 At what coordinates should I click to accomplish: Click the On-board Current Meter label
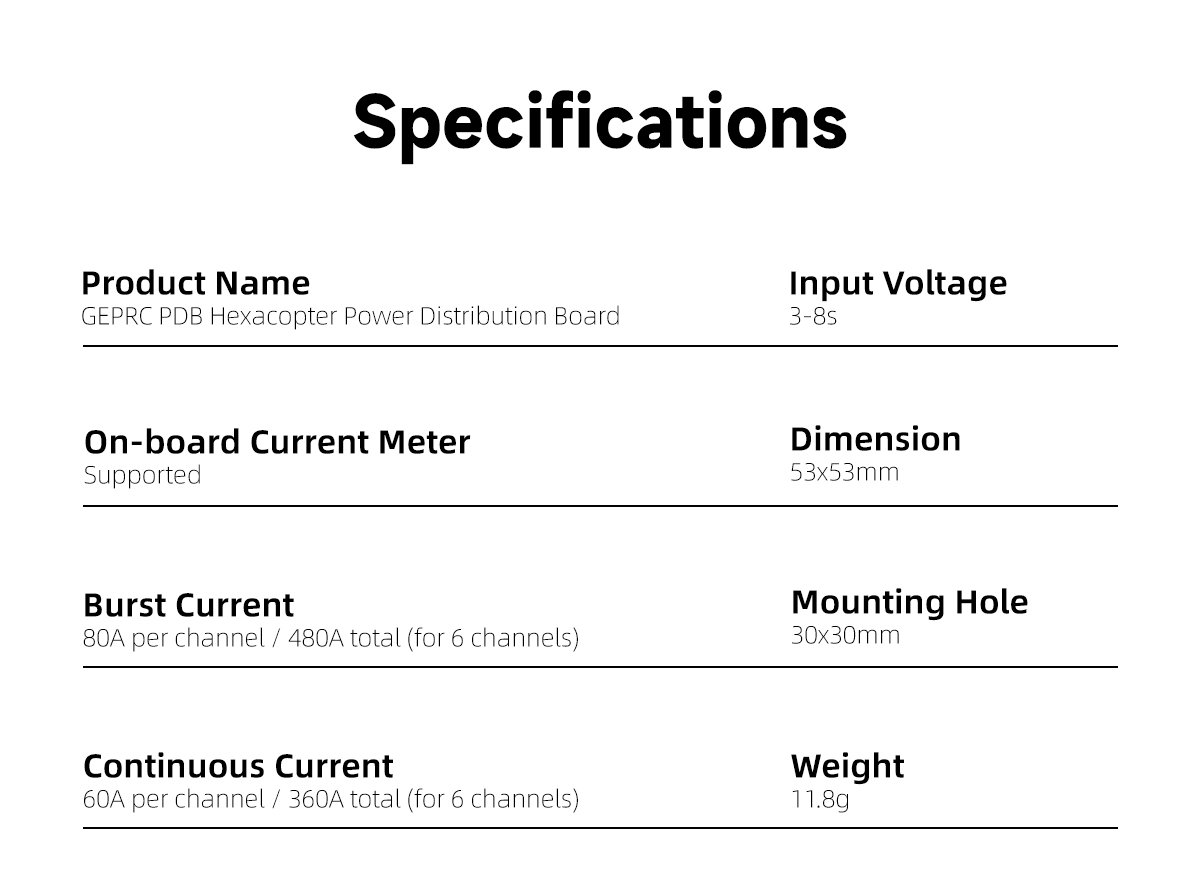tap(277, 442)
